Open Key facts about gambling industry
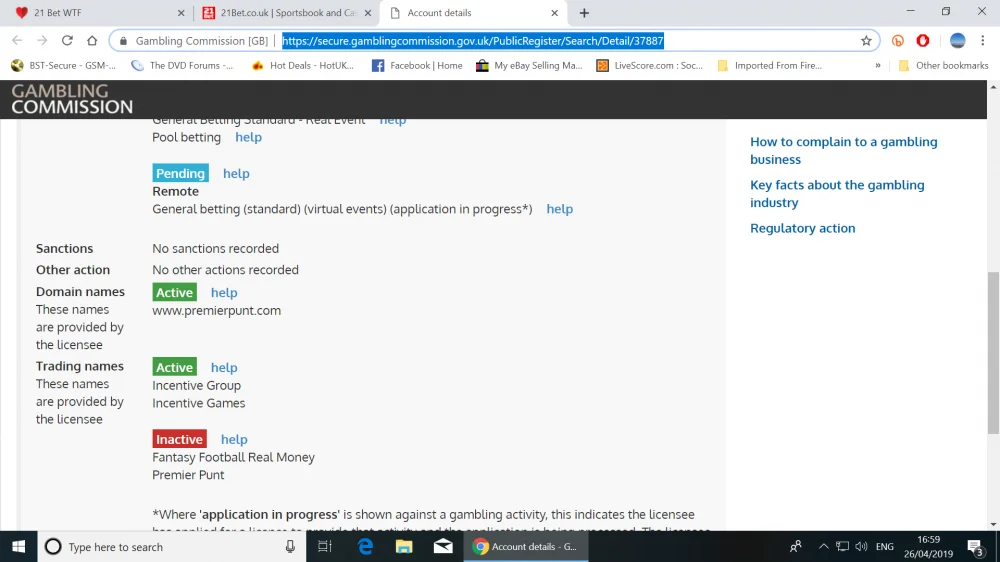This screenshot has width=1000, height=562. click(837, 193)
